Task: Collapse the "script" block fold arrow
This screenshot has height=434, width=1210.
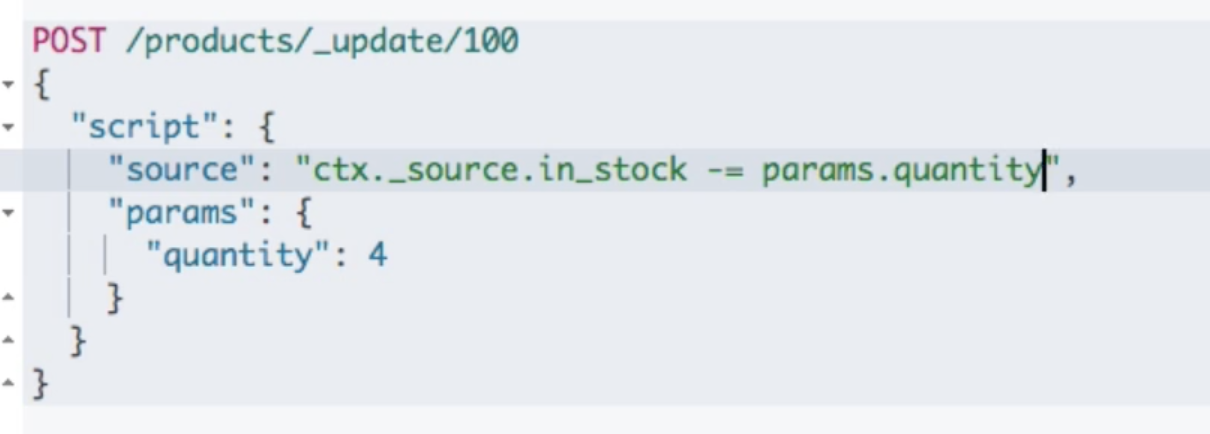Action: coord(7,127)
